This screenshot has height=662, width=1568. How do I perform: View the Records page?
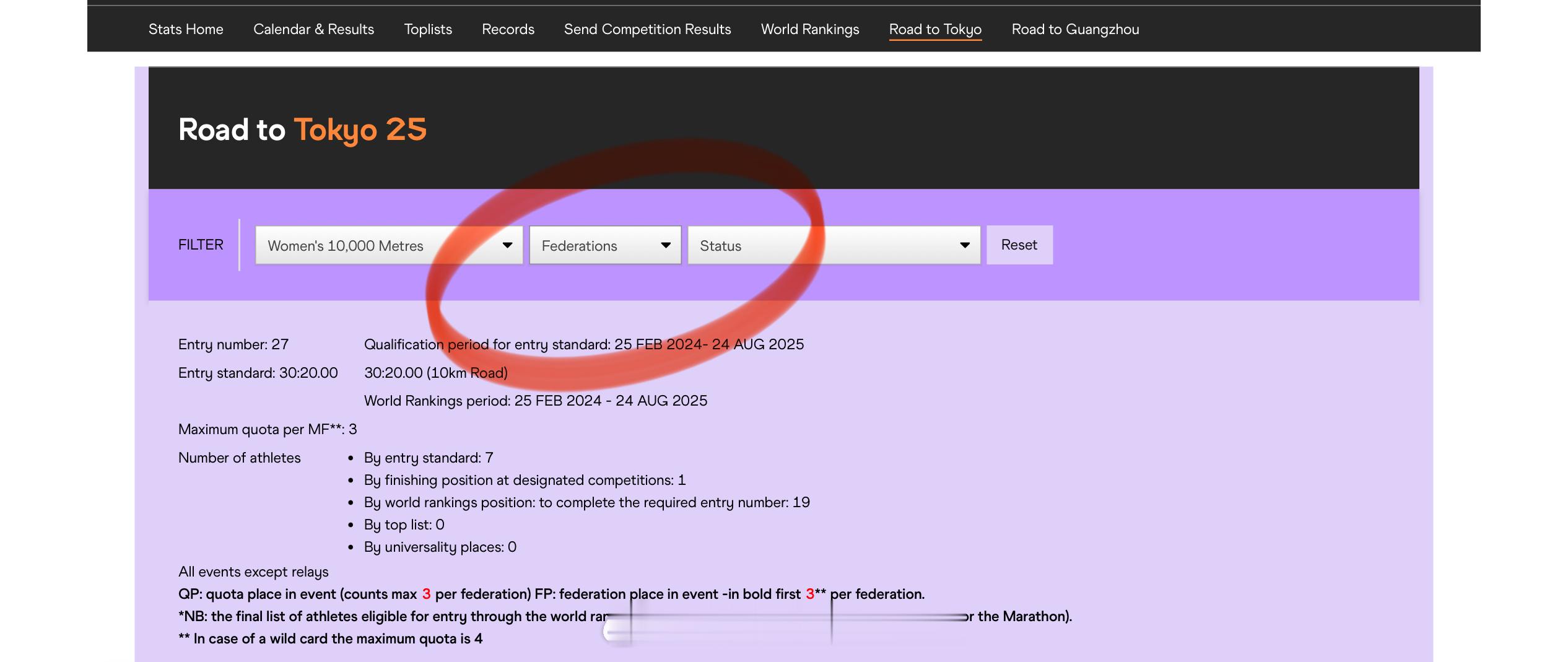[508, 29]
